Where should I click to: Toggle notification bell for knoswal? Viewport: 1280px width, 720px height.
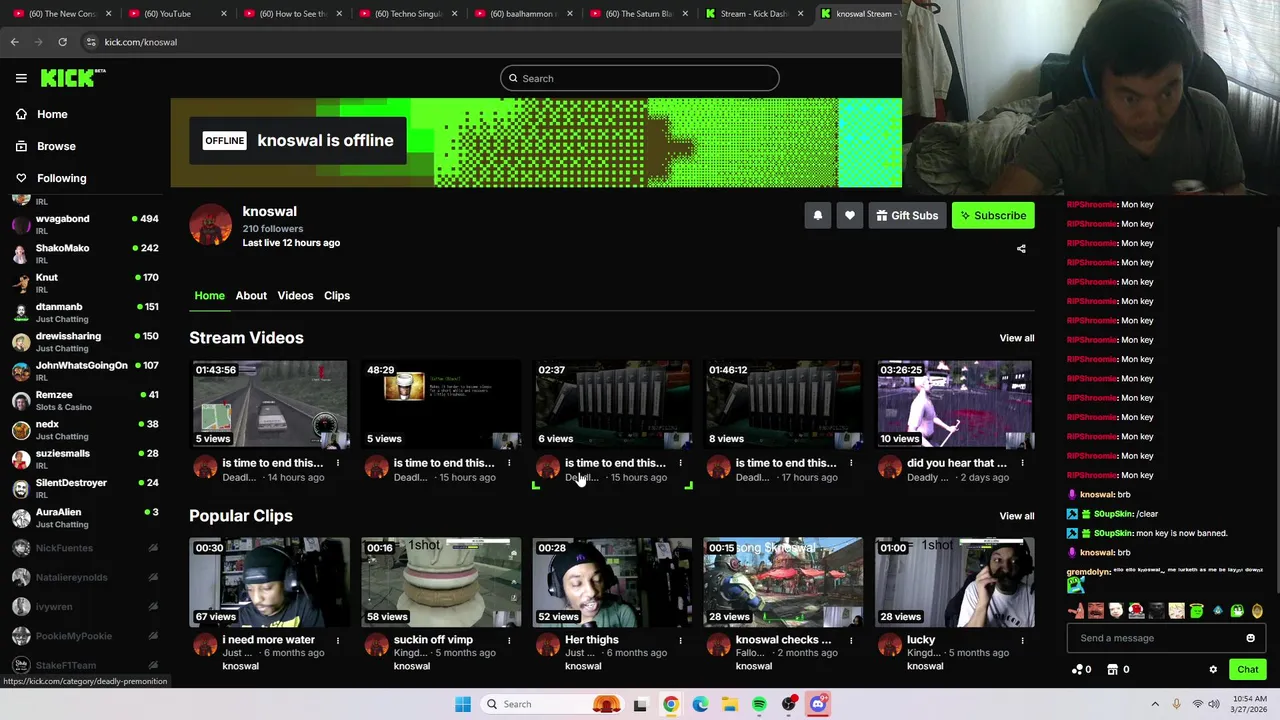817,215
